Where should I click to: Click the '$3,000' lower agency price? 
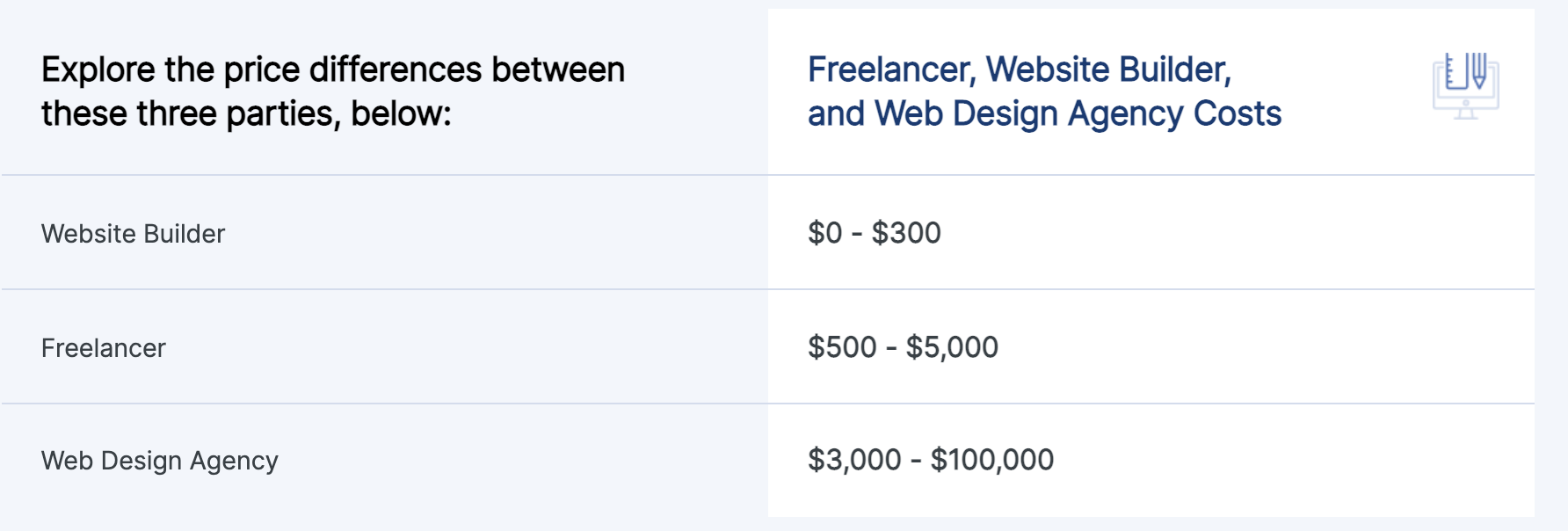click(854, 460)
